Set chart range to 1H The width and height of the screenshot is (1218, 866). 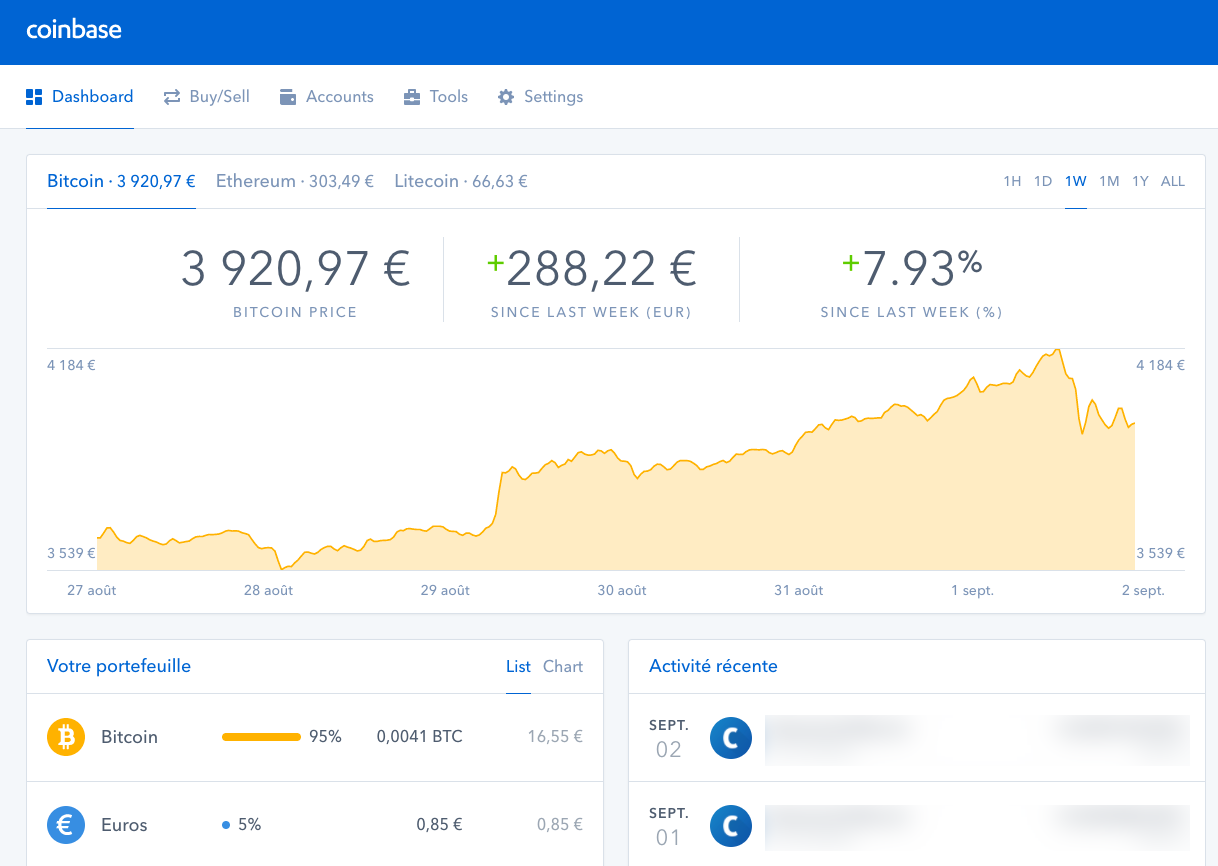coord(1012,181)
